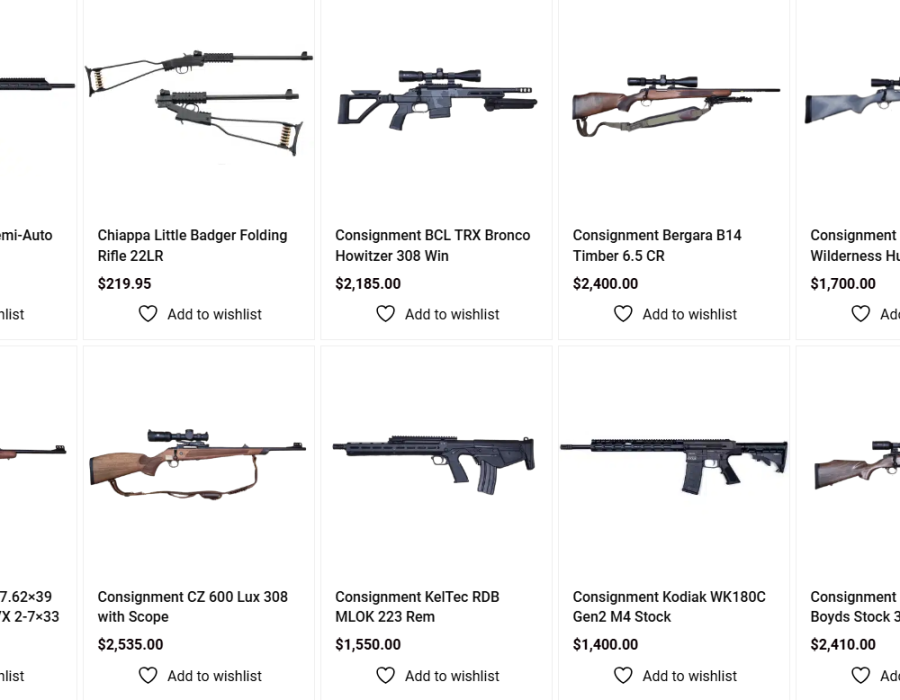Open Chiappa Little Badger Folding Rifle title
The image size is (900, 700).
point(192,245)
